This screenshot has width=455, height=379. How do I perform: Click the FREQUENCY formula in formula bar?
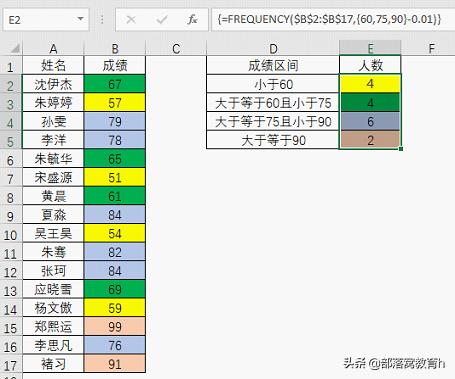[x=329, y=19]
